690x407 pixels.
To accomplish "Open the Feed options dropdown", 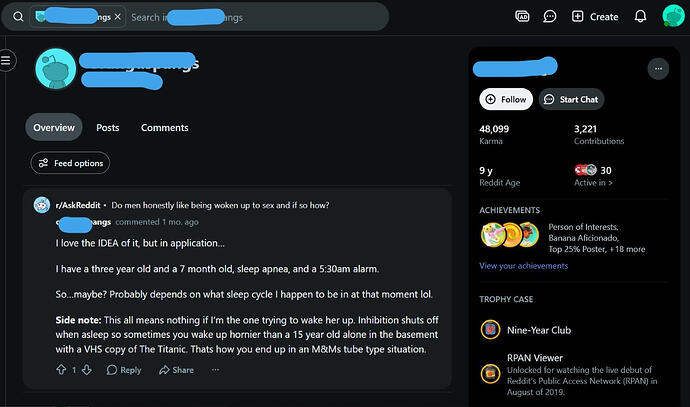I will click(70, 163).
